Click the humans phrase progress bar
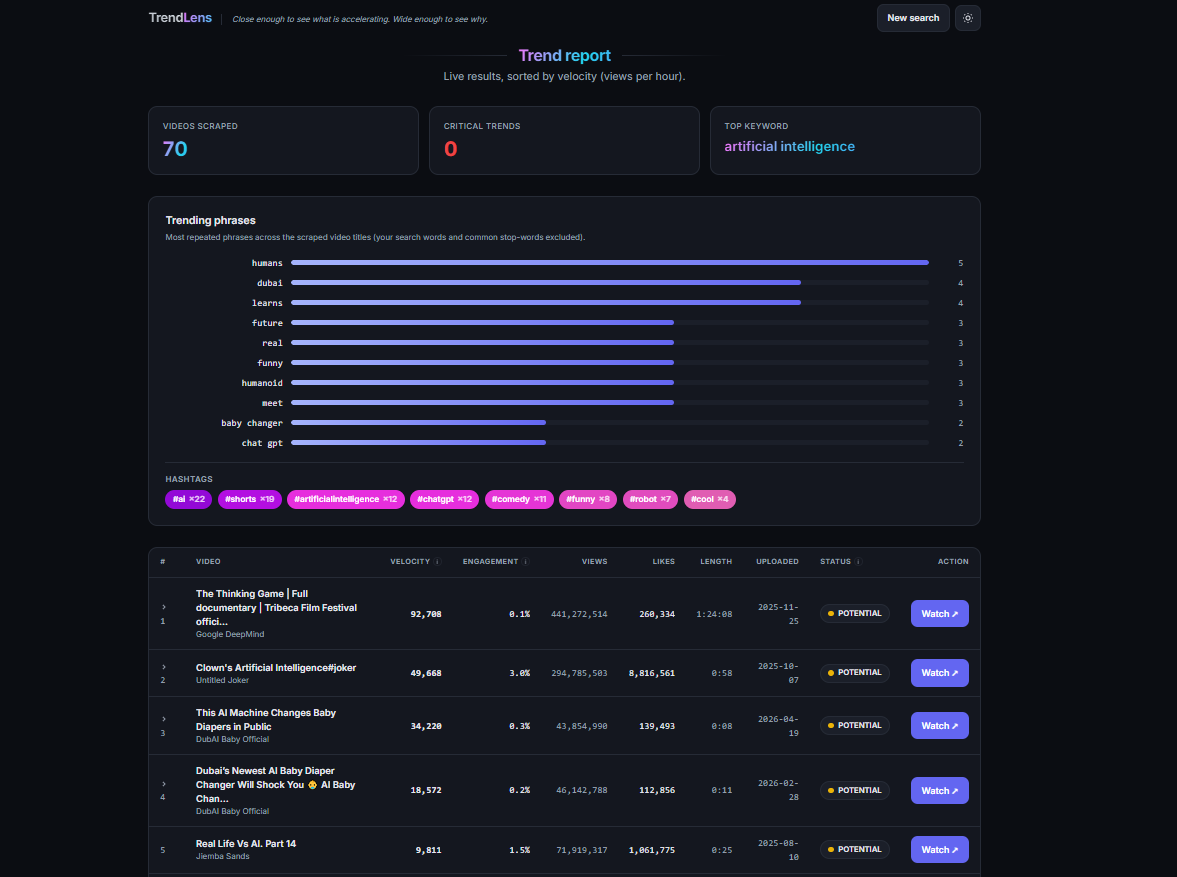1177x877 pixels. coord(610,263)
